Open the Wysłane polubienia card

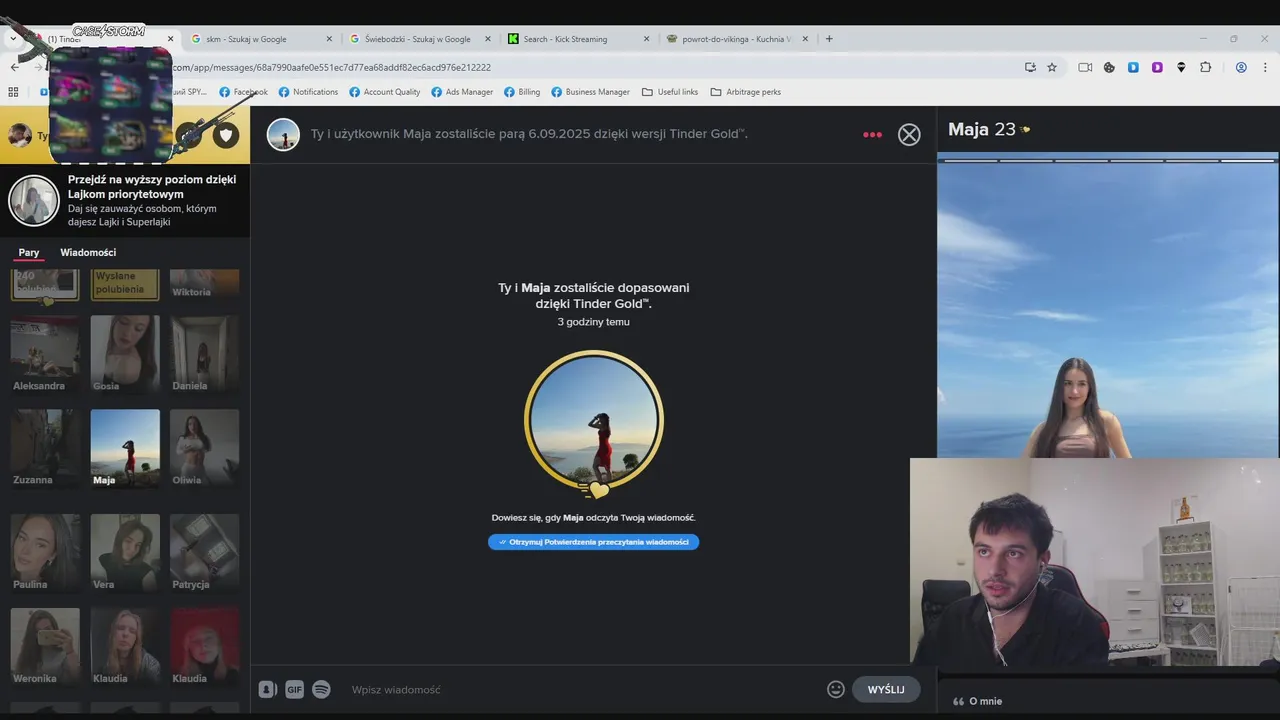[x=125, y=285]
